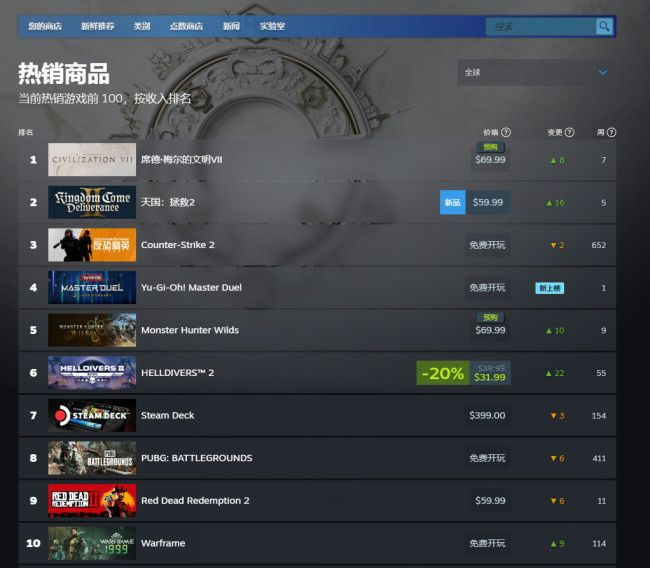Screen dimensions: 650x568
Task: Click the Civilization VII $69.99 price
Action: (490, 160)
